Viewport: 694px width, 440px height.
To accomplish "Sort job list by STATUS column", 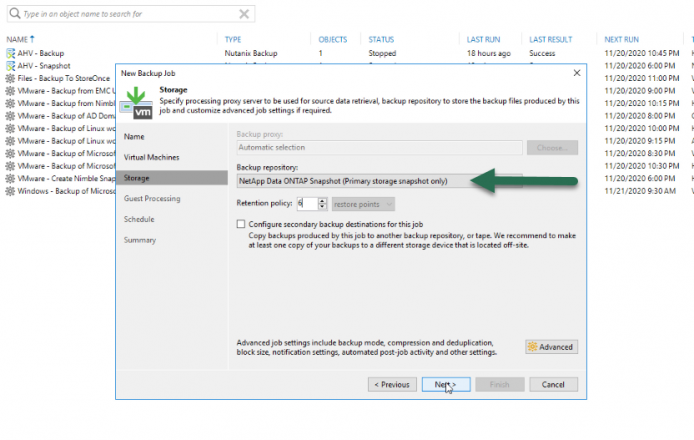I will pyautogui.click(x=381, y=39).
